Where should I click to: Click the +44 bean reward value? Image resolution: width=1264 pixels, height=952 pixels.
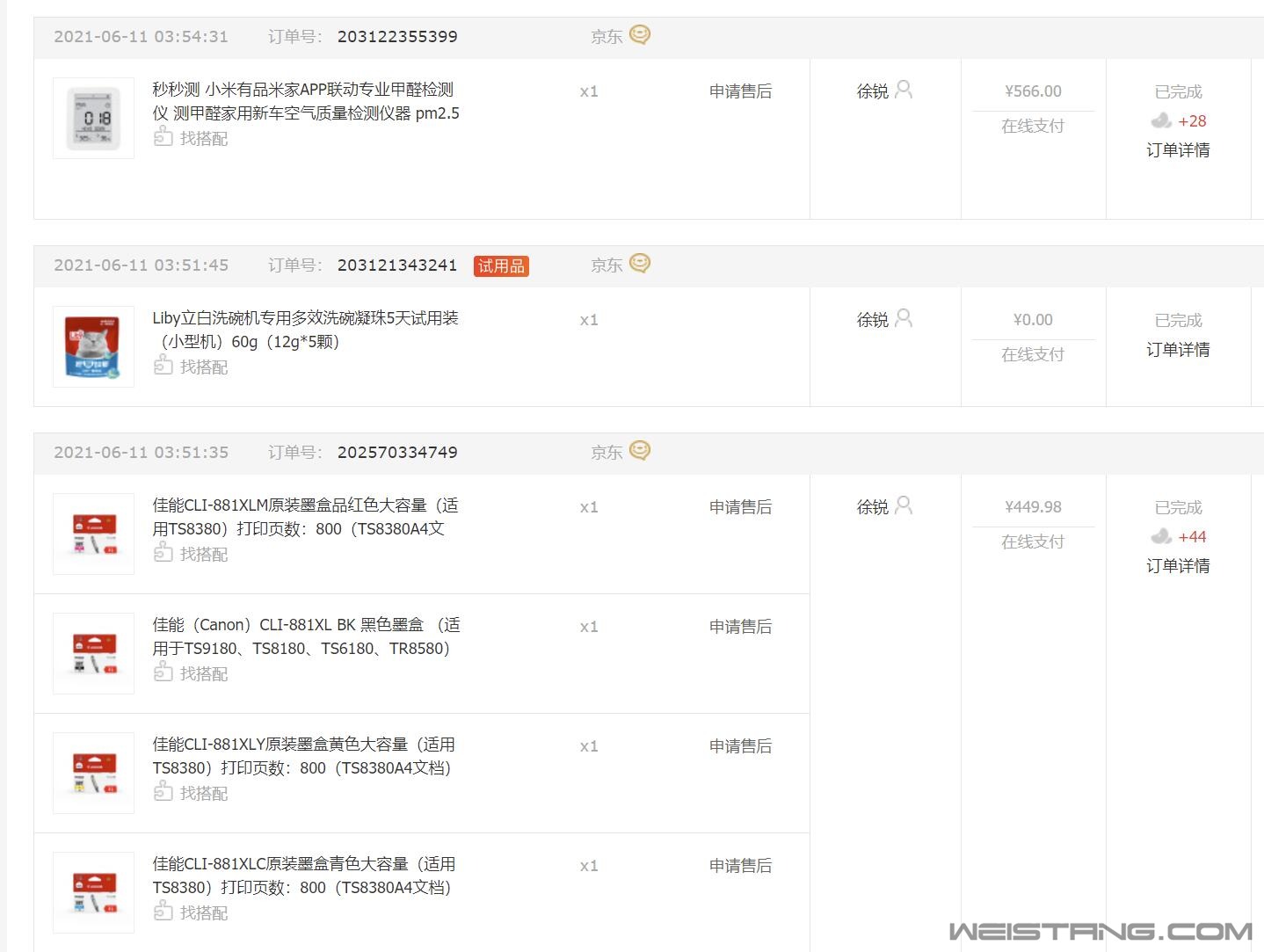click(x=1192, y=536)
